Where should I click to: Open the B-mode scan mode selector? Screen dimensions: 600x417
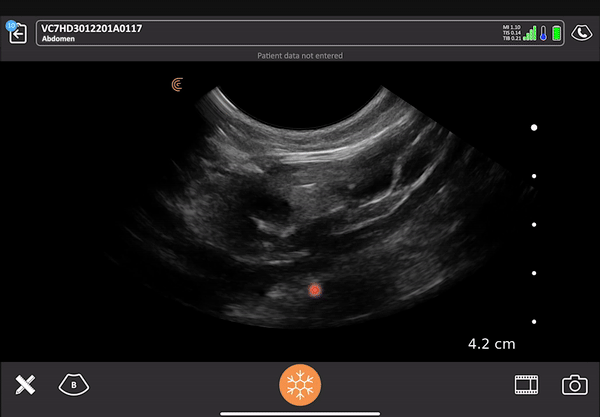[x=74, y=384]
